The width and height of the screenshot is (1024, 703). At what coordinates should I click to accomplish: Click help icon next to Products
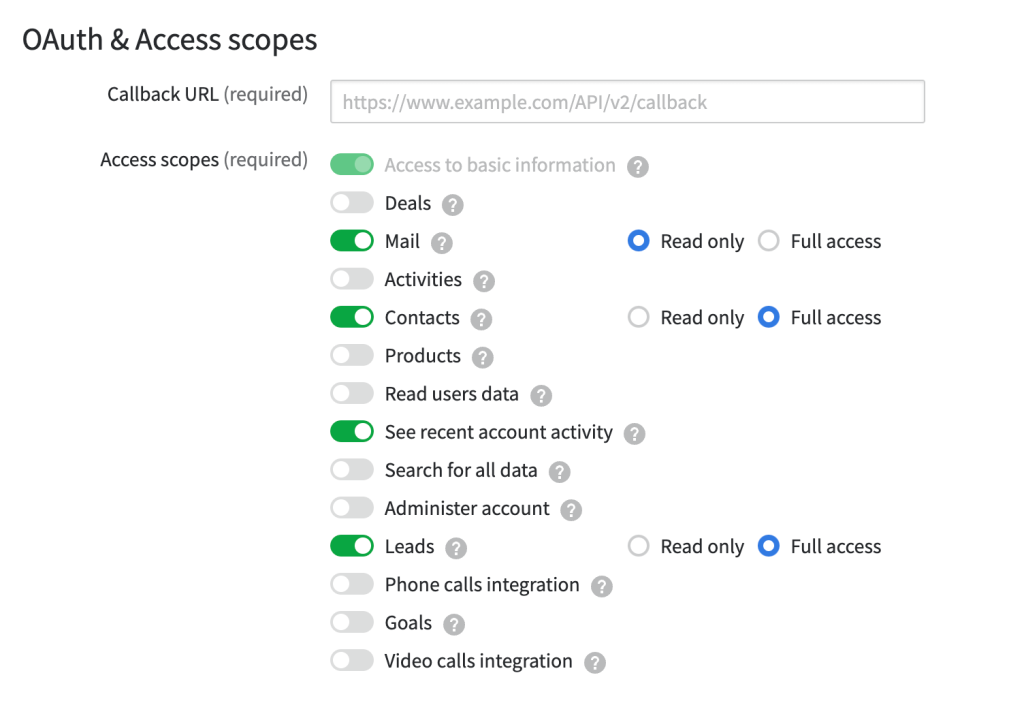[482, 357]
